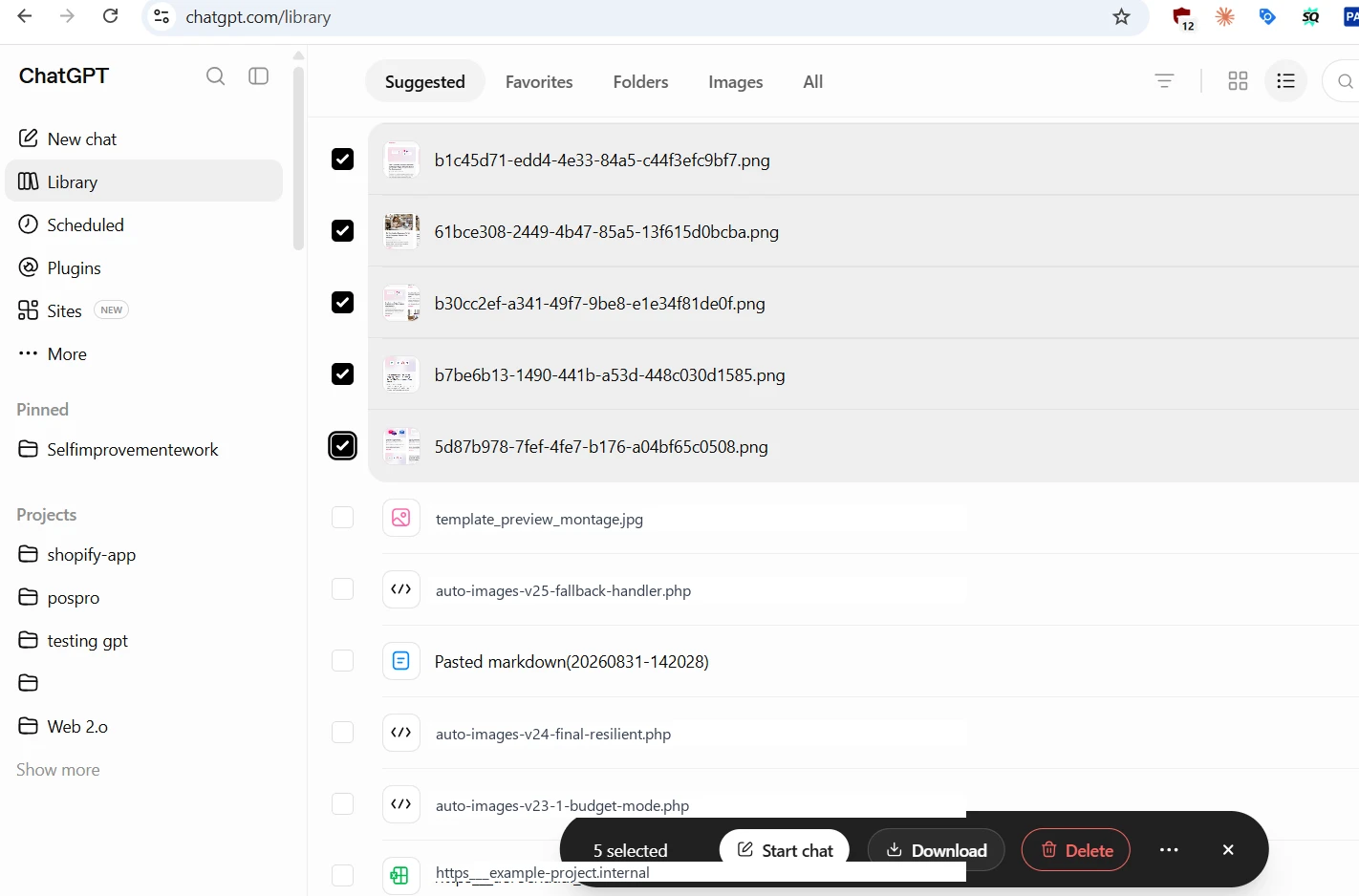1359x896 pixels.
Task: Uncheck b7be6b13-1490 png file
Action: [342, 374]
